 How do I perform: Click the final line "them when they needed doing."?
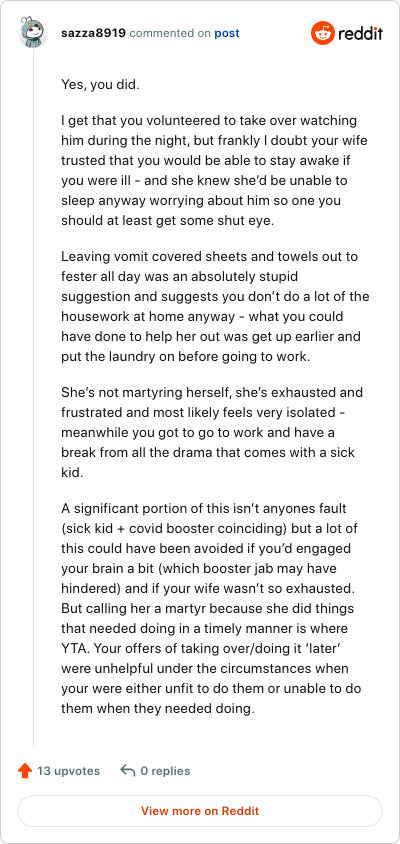pos(157,708)
